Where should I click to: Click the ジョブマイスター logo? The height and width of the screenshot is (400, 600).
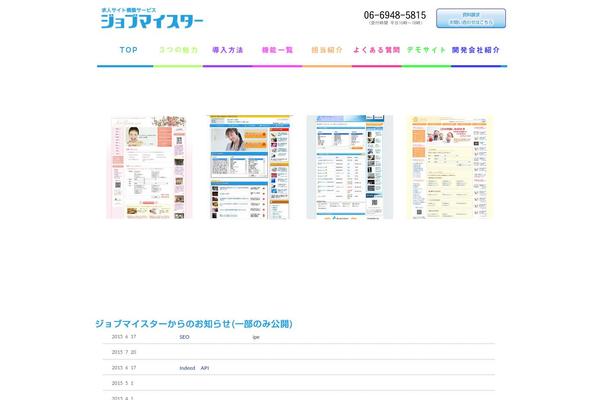(x=152, y=19)
